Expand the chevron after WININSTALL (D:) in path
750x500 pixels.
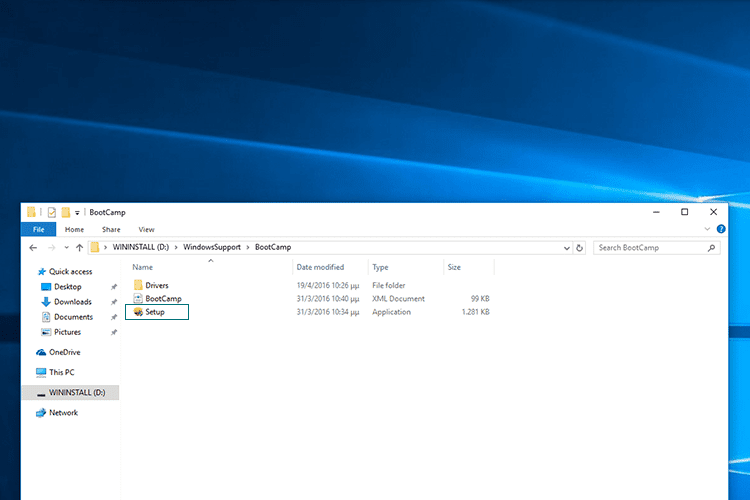176,247
